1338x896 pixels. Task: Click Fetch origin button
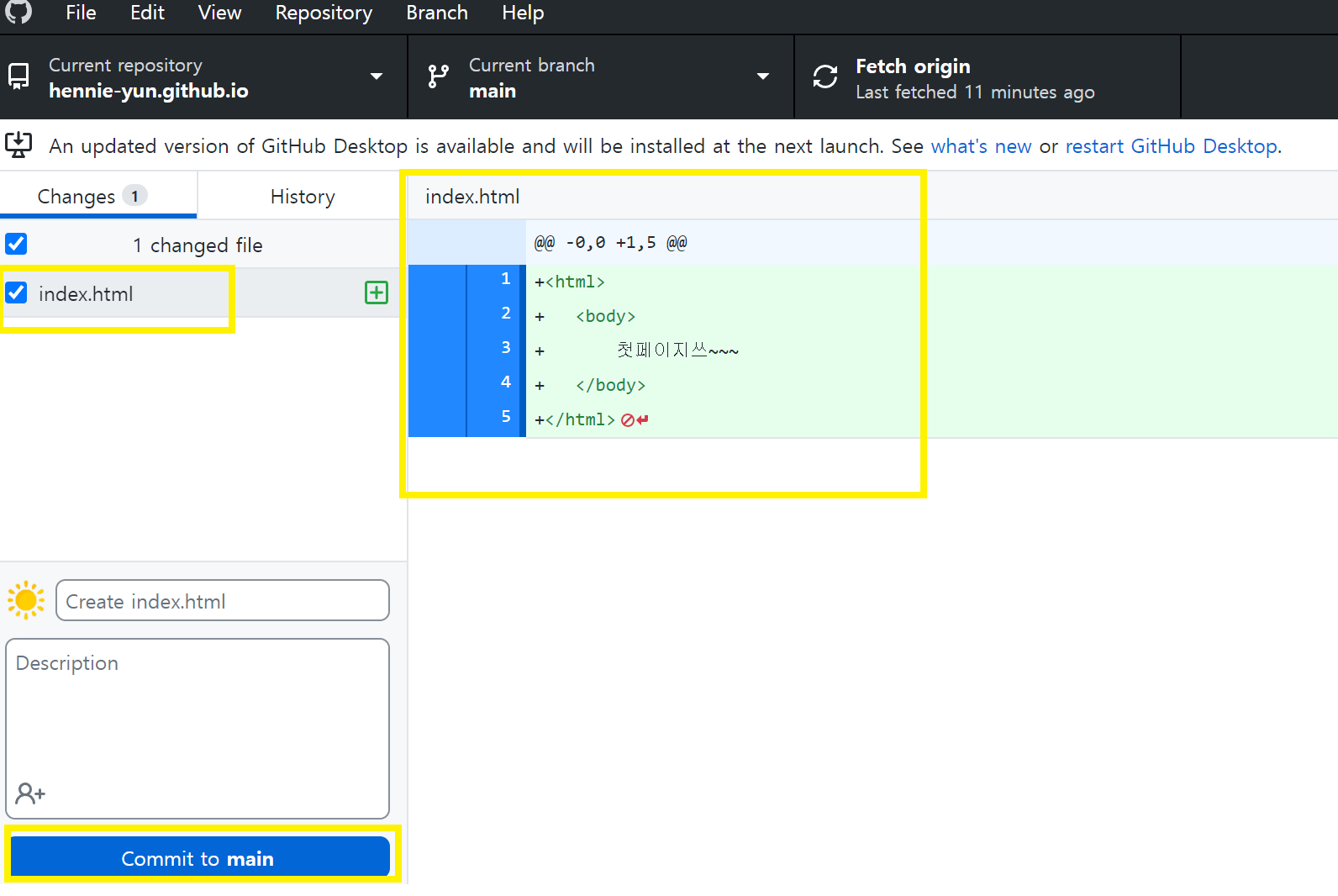(988, 76)
